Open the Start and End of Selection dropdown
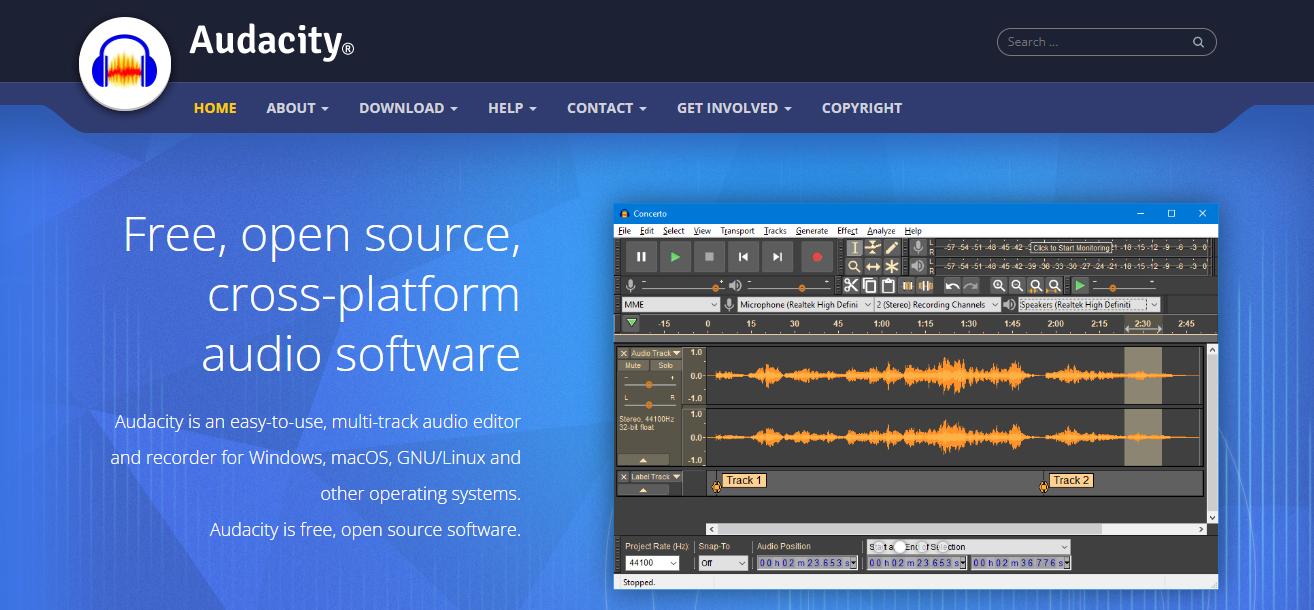 pyautogui.click(x=968, y=547)
